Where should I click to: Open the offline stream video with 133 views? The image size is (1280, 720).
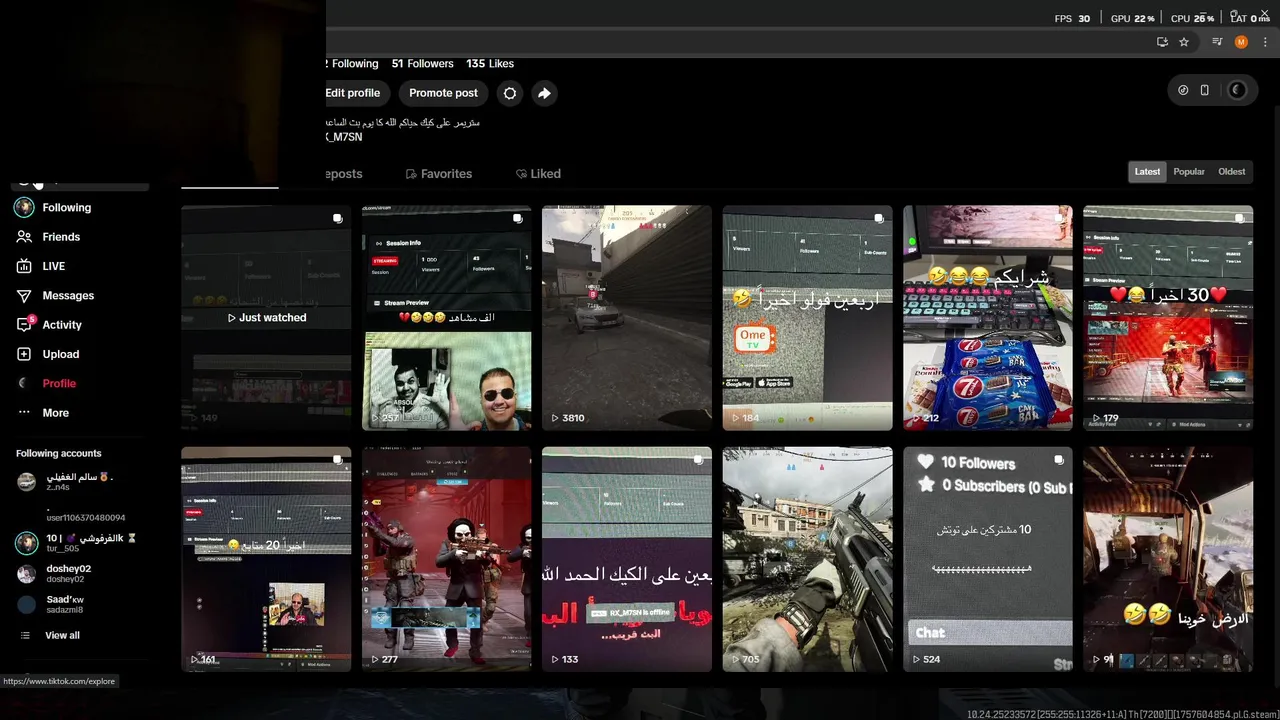[x=627, y=559]
